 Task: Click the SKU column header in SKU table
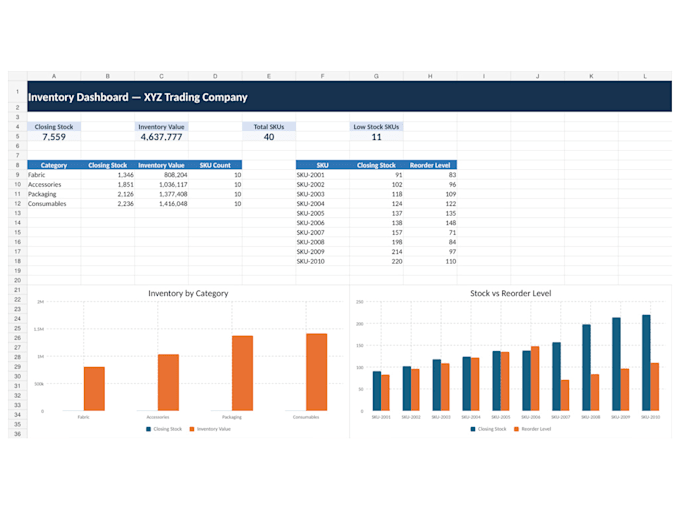(x=323, y=165)
